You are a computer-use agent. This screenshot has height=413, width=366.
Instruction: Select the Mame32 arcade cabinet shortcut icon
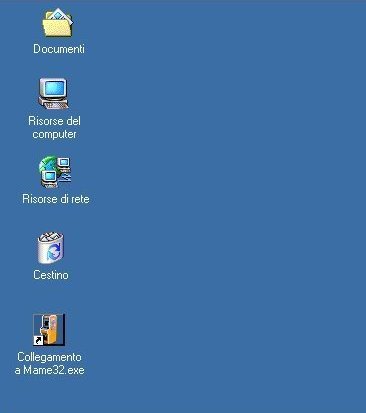point(49,330)
